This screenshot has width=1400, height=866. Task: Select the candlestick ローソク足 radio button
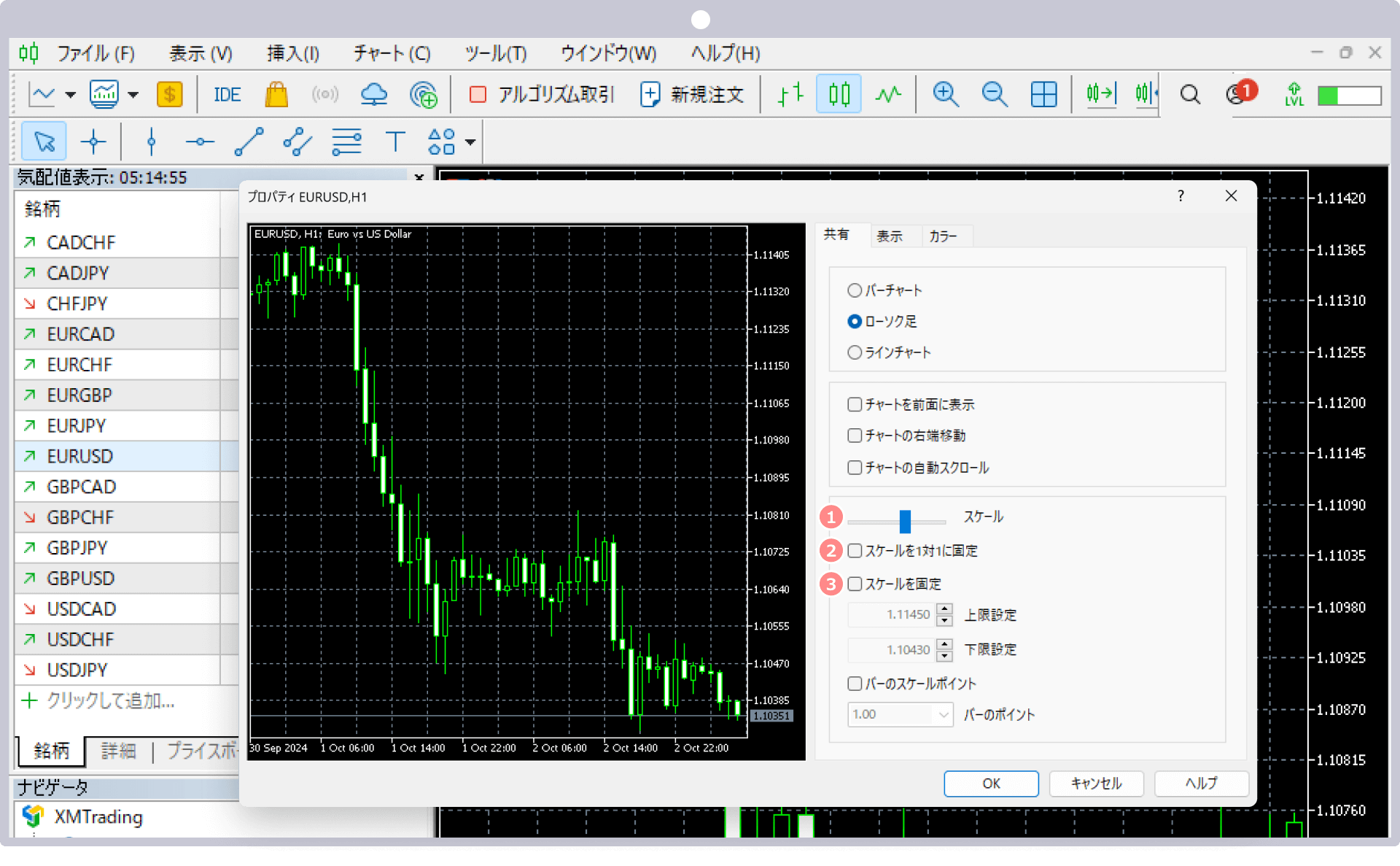pos(855,321)
